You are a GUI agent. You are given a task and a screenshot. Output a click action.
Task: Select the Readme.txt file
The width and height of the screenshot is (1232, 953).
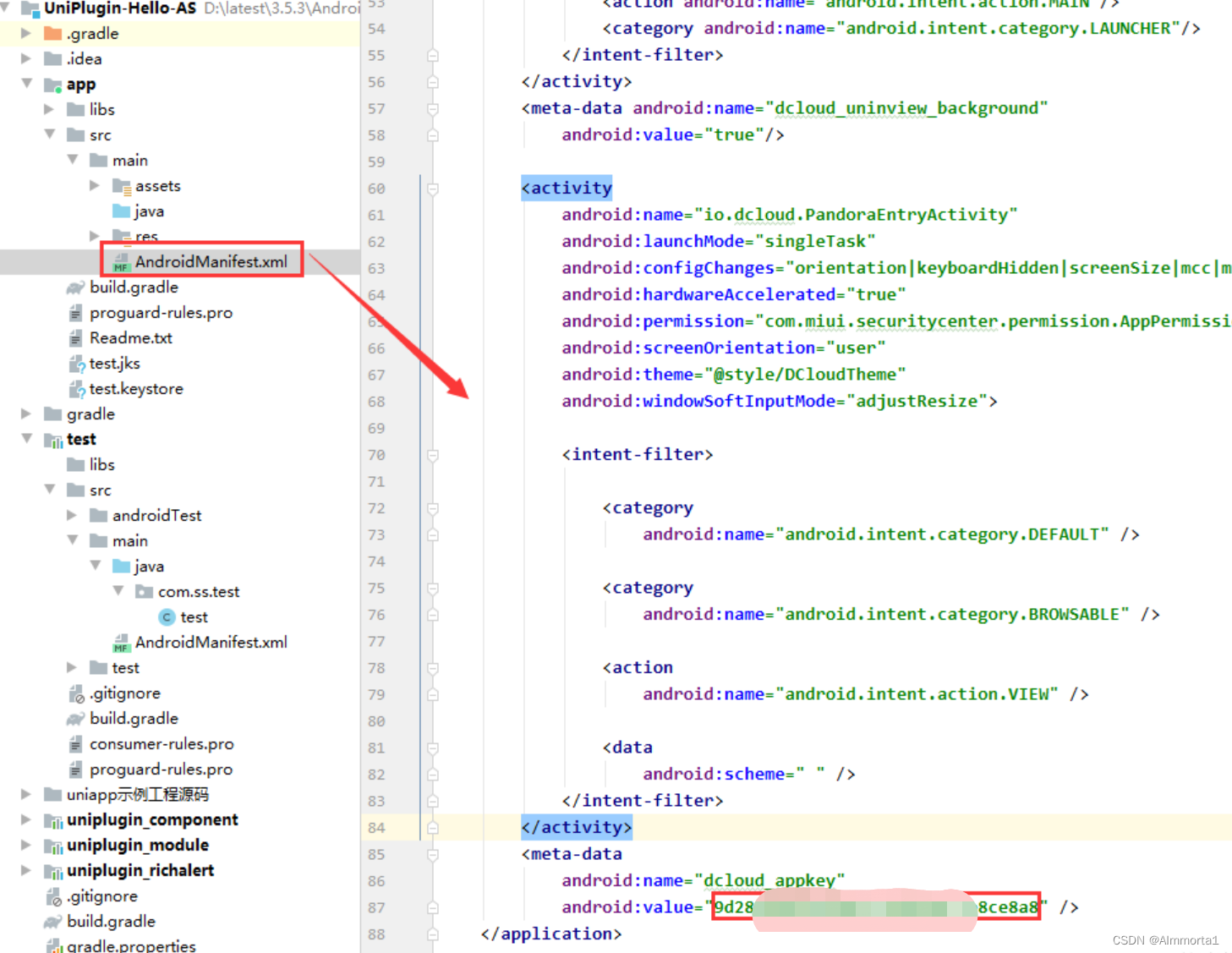(x=131, y=338)
